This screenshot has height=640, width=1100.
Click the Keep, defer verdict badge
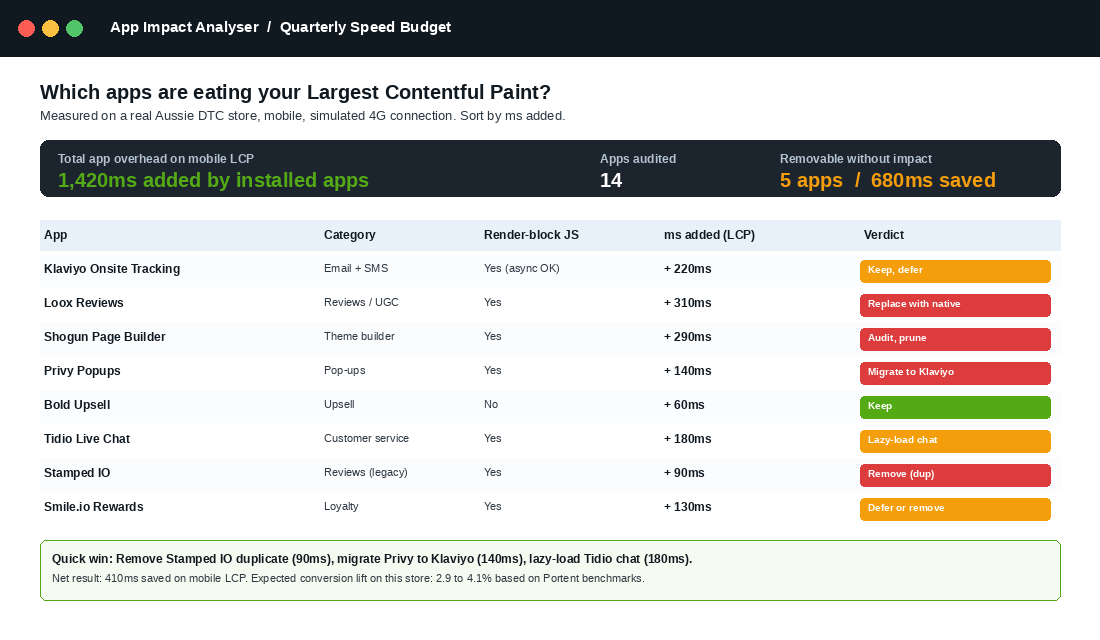(955, 271)
